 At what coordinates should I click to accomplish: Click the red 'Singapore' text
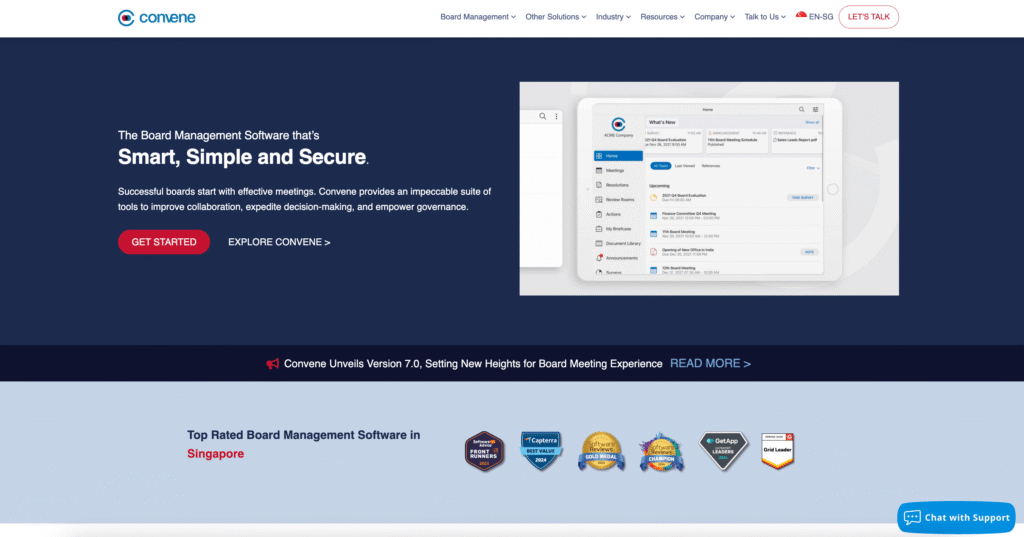[216, 453]
